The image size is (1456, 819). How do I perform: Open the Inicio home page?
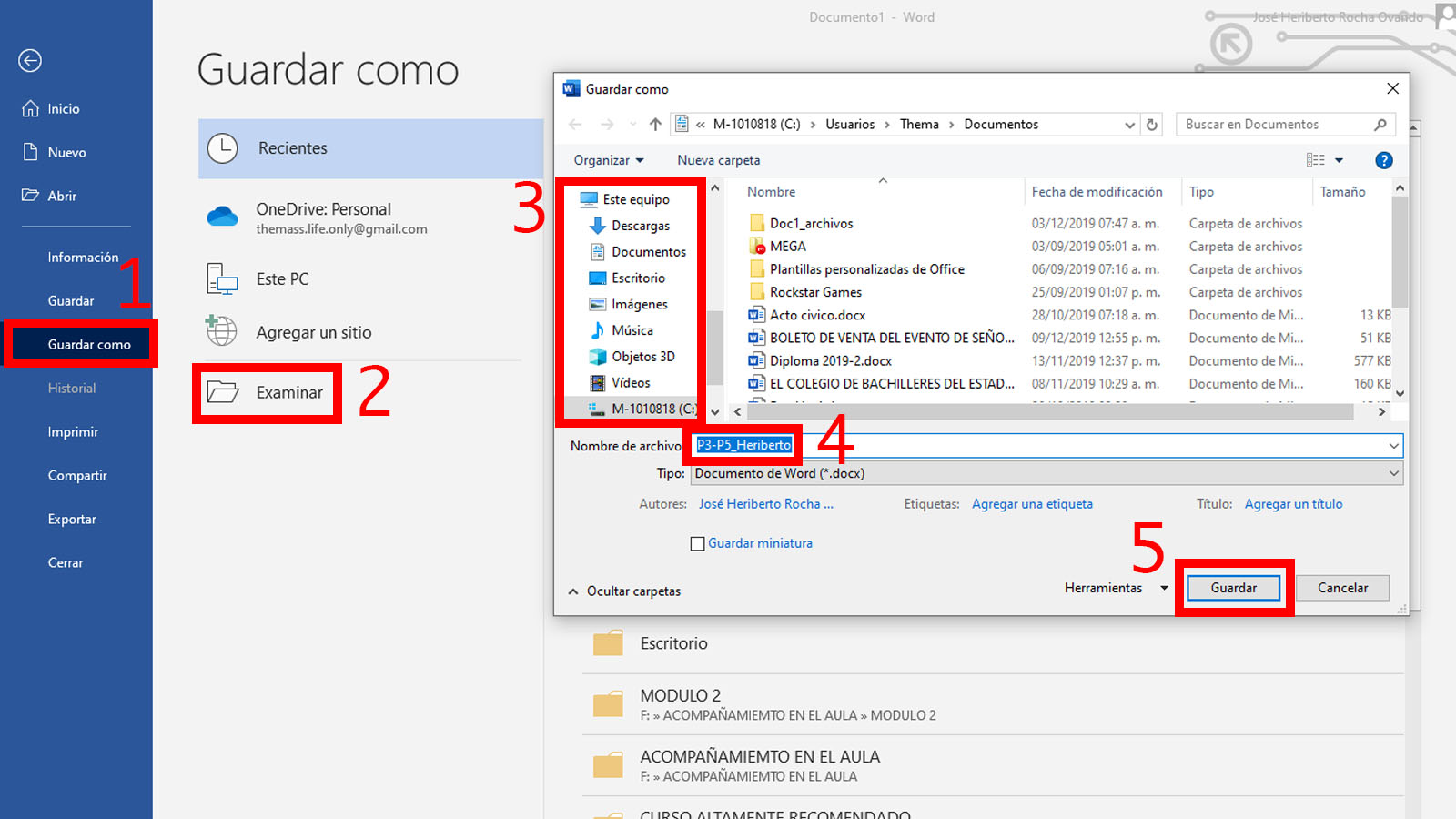(x=51, y=108)
